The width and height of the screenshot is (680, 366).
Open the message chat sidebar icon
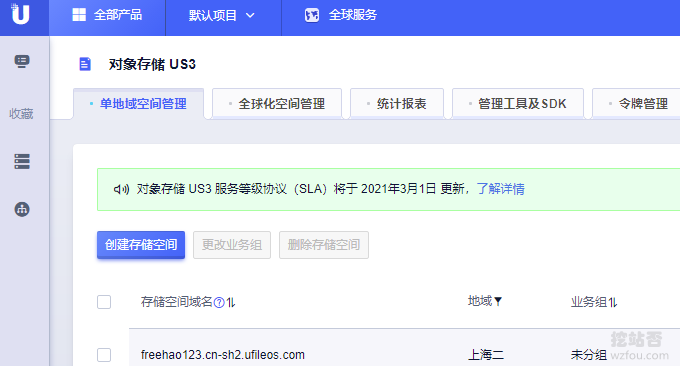22,61
